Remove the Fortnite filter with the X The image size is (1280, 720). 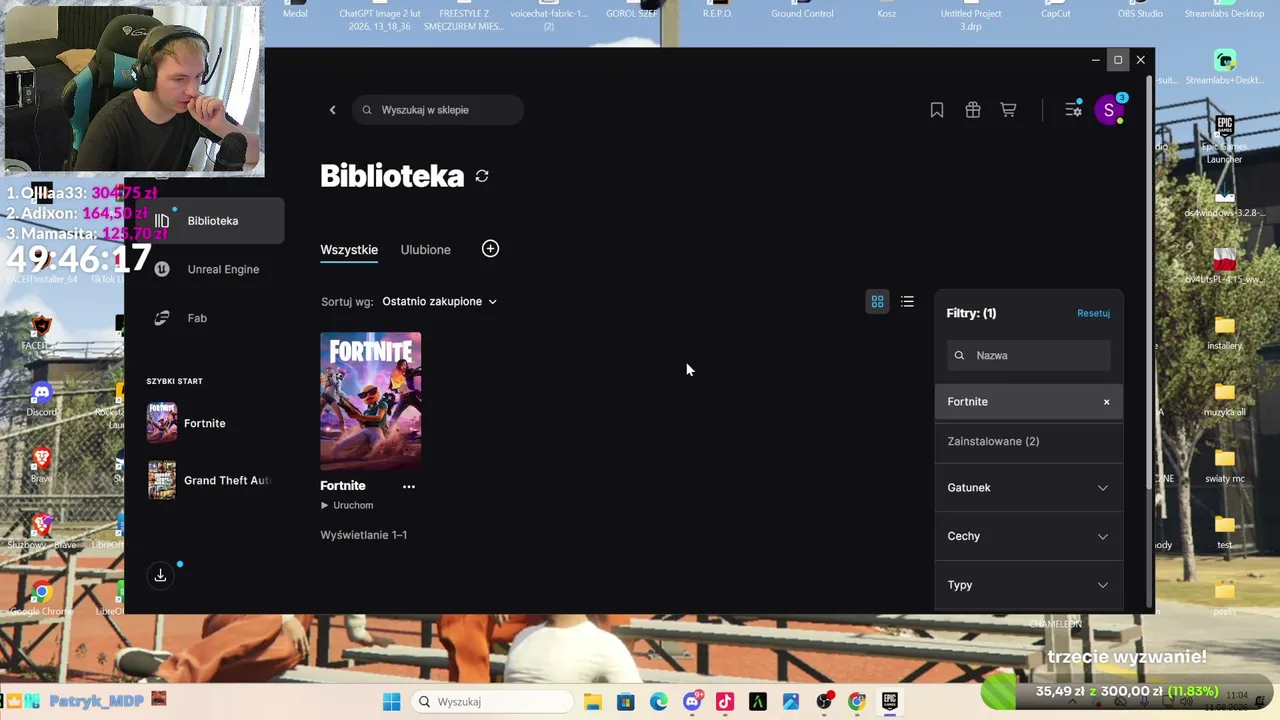click(1106, 402)
